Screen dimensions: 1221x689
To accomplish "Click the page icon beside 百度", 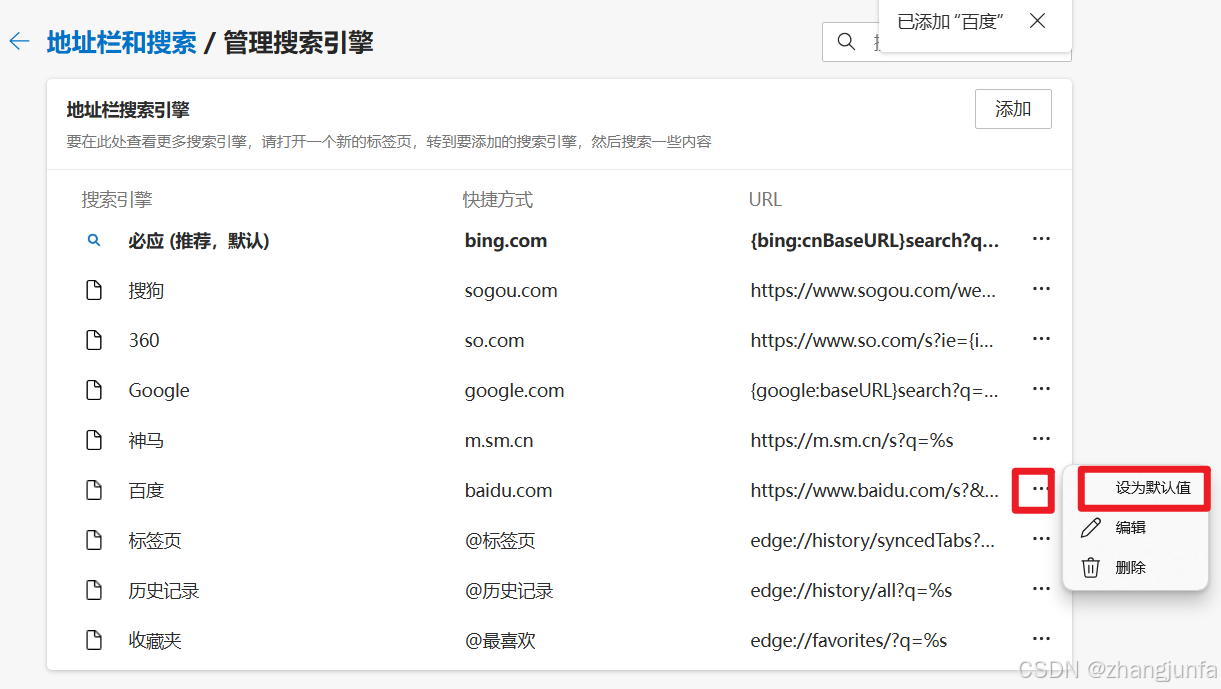I will coord(94,490).
